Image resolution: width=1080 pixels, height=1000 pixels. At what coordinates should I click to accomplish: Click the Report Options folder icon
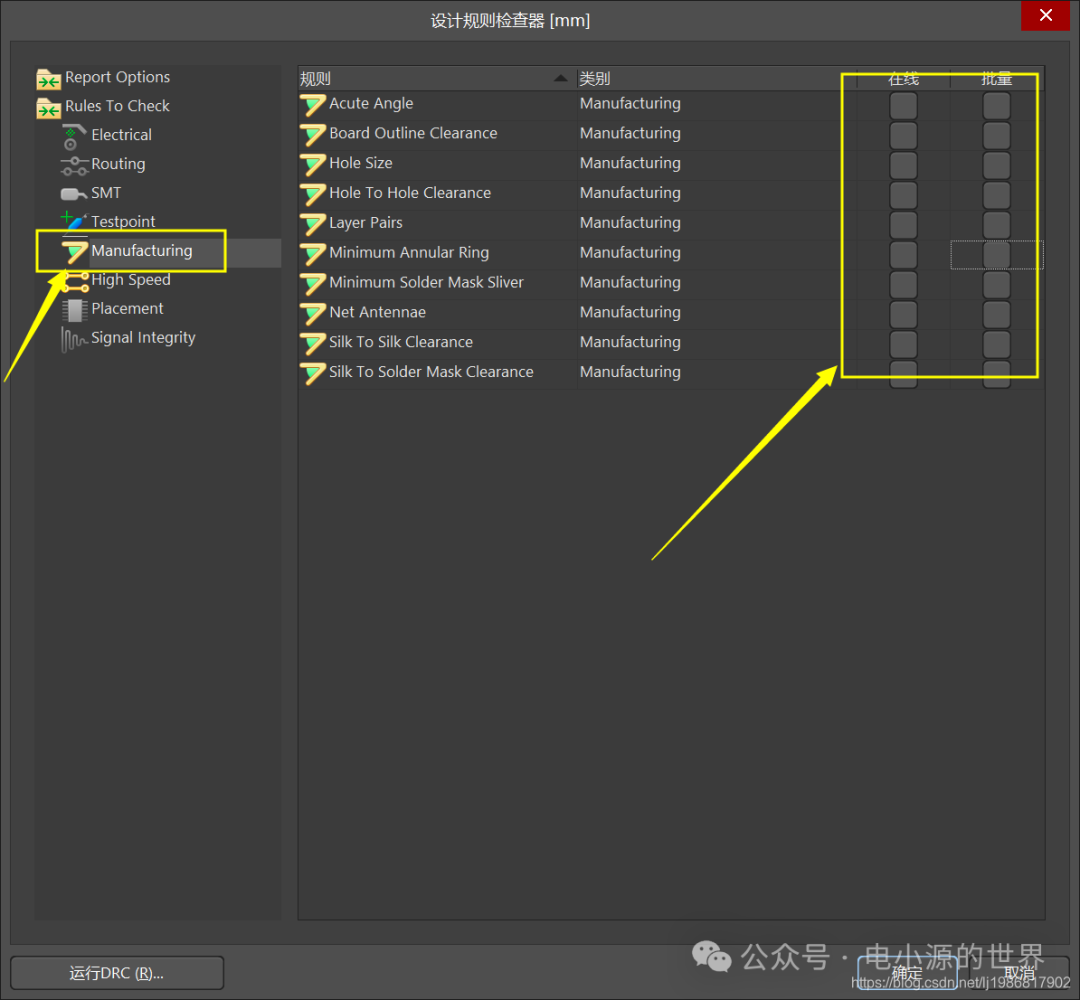click(48, 79)
